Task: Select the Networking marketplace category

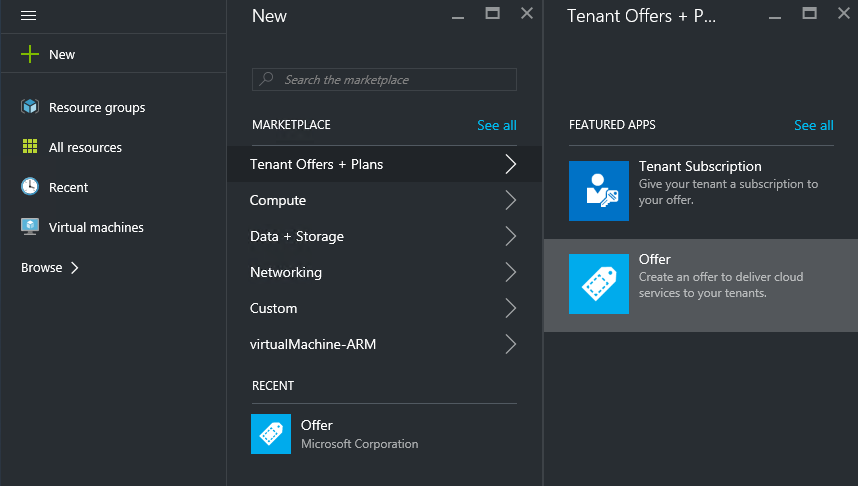Action: (x=286, y=272)
